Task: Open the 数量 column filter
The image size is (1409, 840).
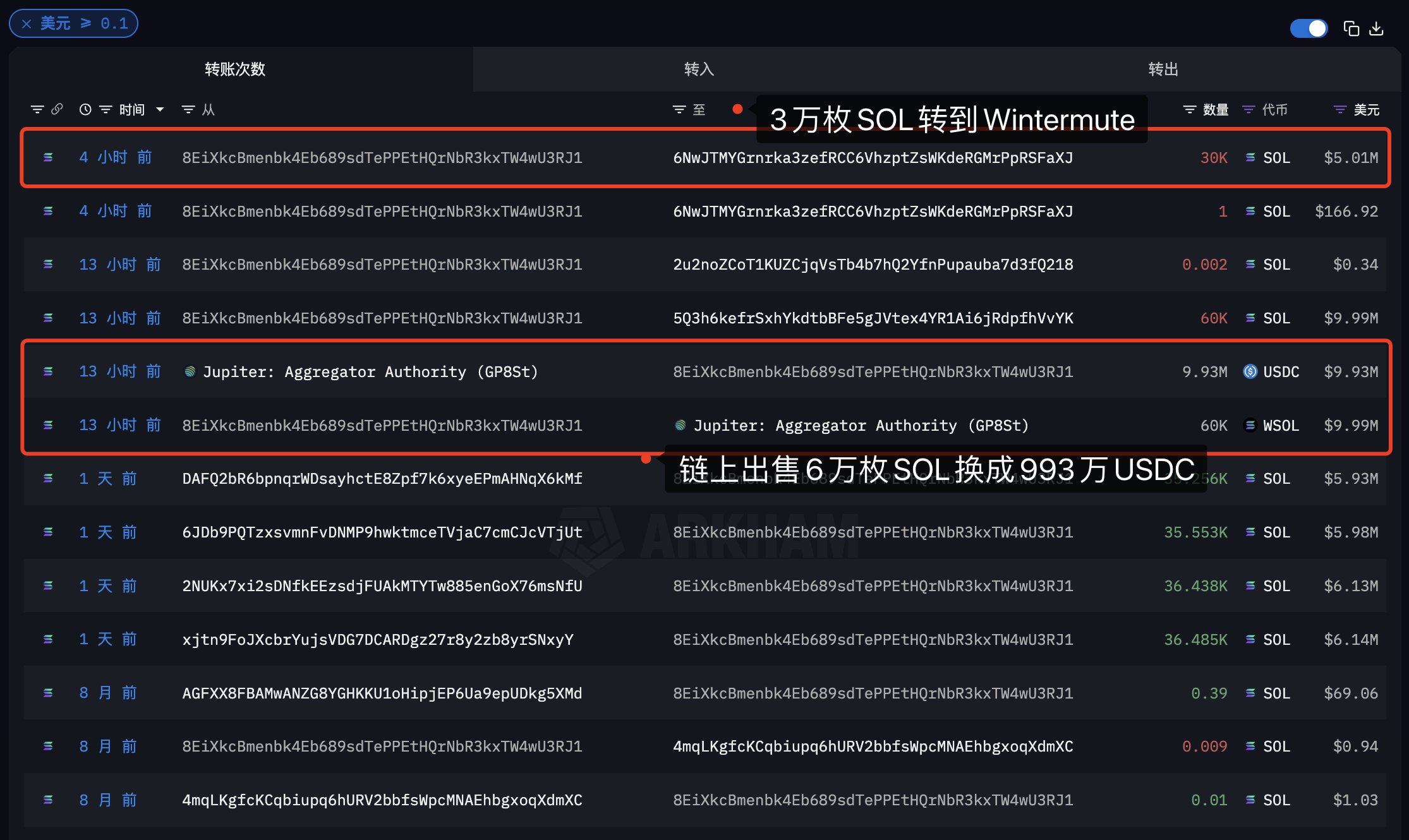Action: [1189, 110]
